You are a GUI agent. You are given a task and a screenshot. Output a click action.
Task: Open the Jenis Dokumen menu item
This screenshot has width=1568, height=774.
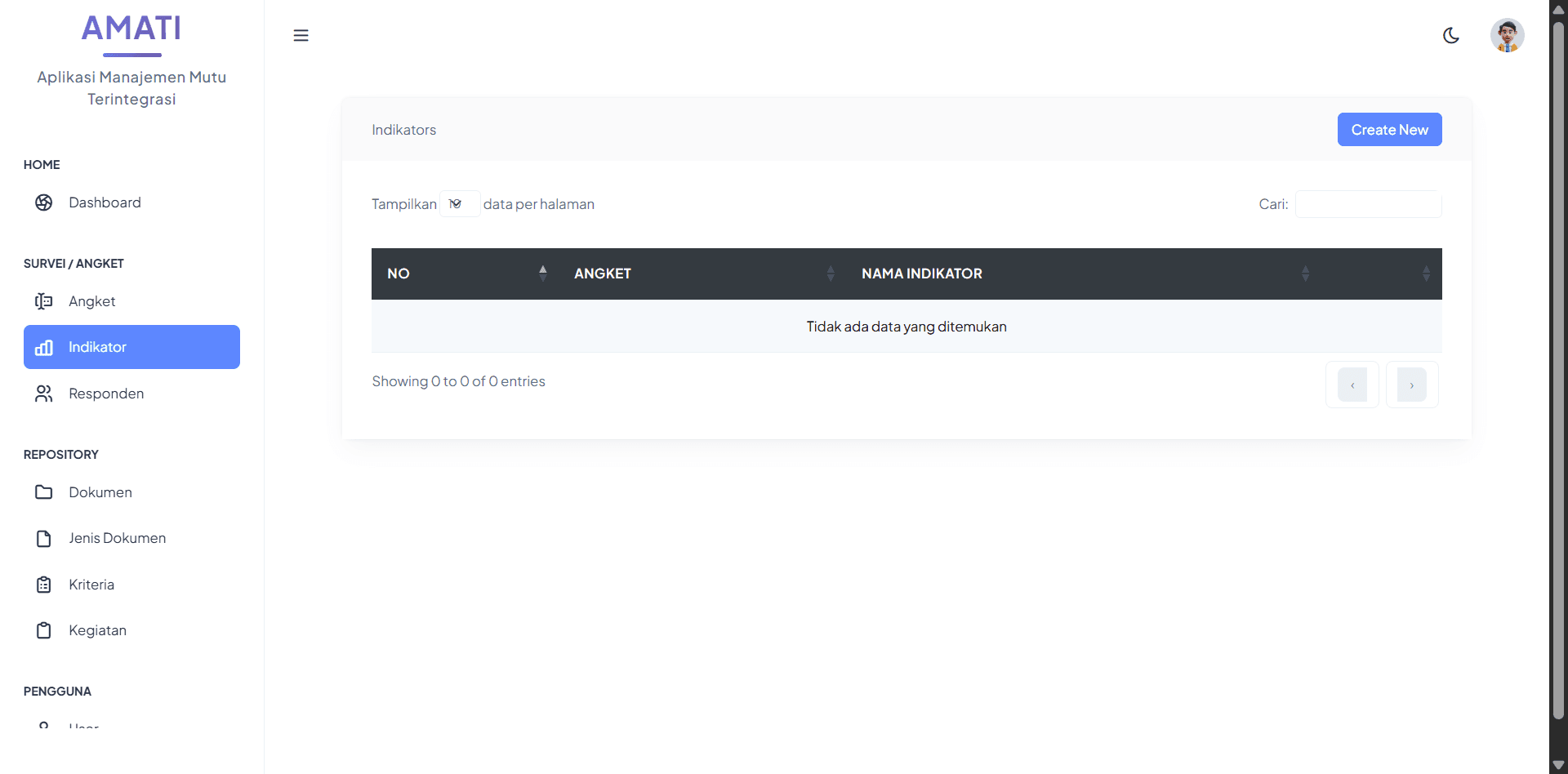pos(117,538)
